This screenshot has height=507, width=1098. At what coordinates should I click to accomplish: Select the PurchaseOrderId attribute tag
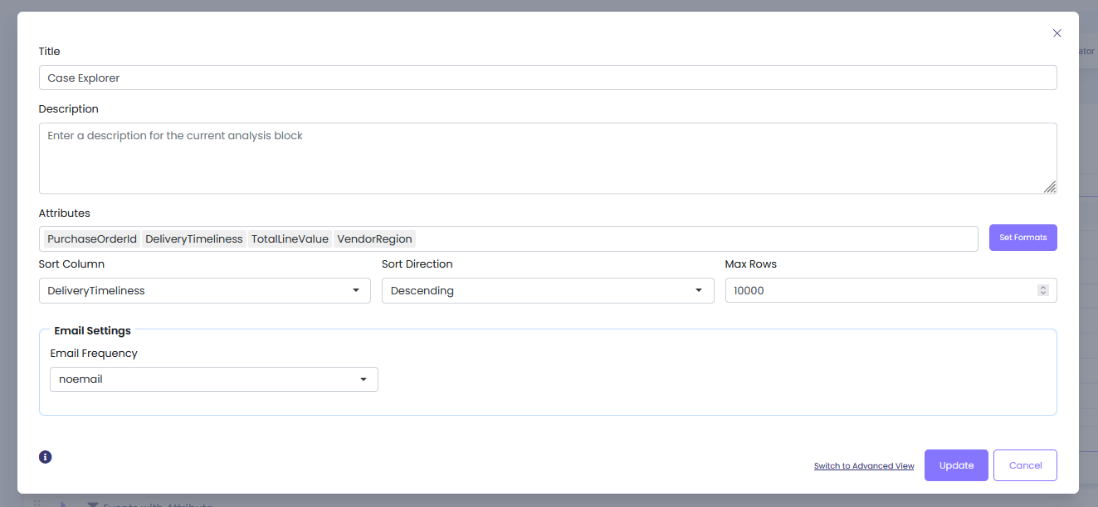[x=92, y=239]
